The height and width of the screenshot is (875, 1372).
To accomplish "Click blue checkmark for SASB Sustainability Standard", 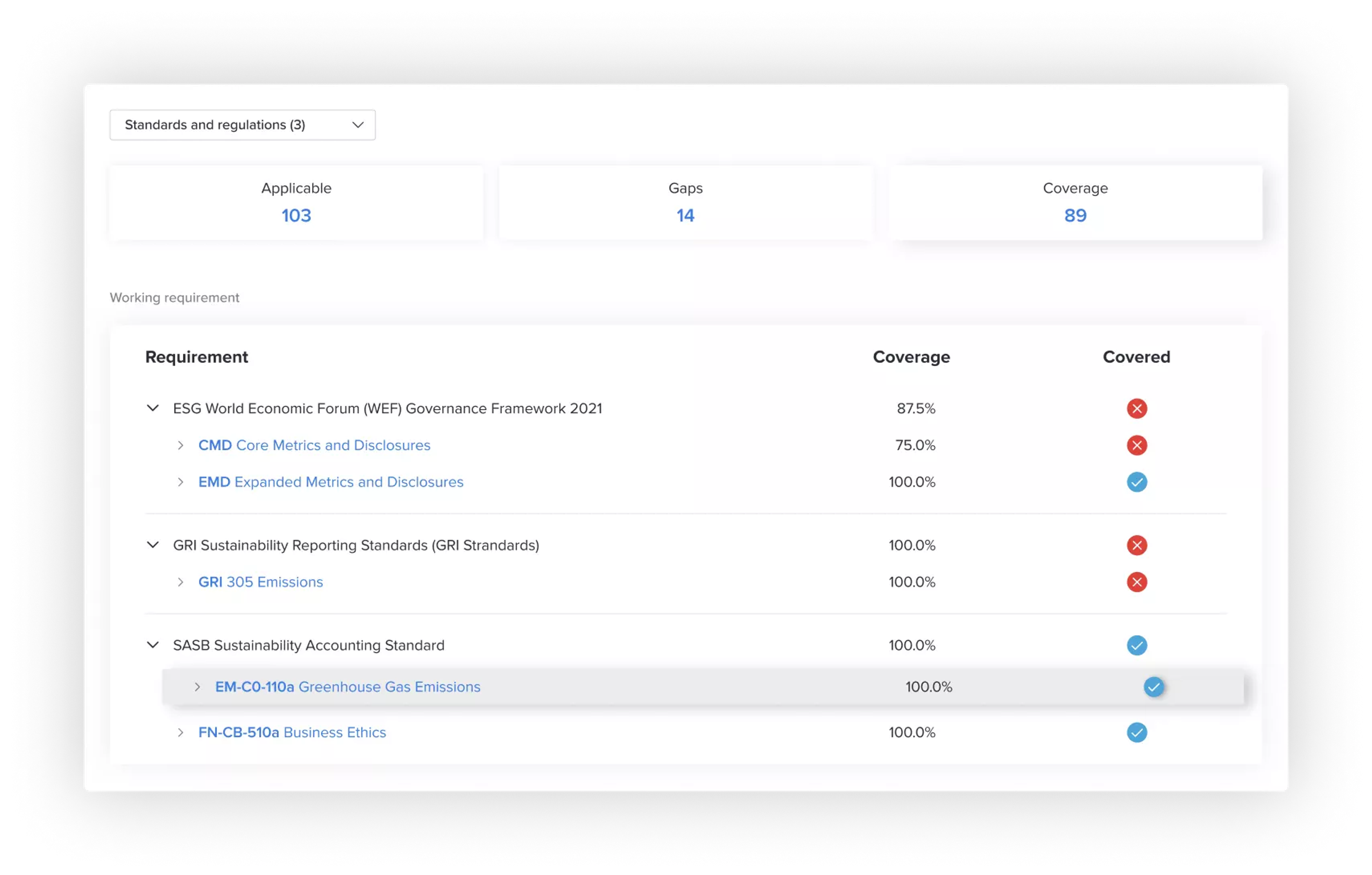I will 1136,645.
